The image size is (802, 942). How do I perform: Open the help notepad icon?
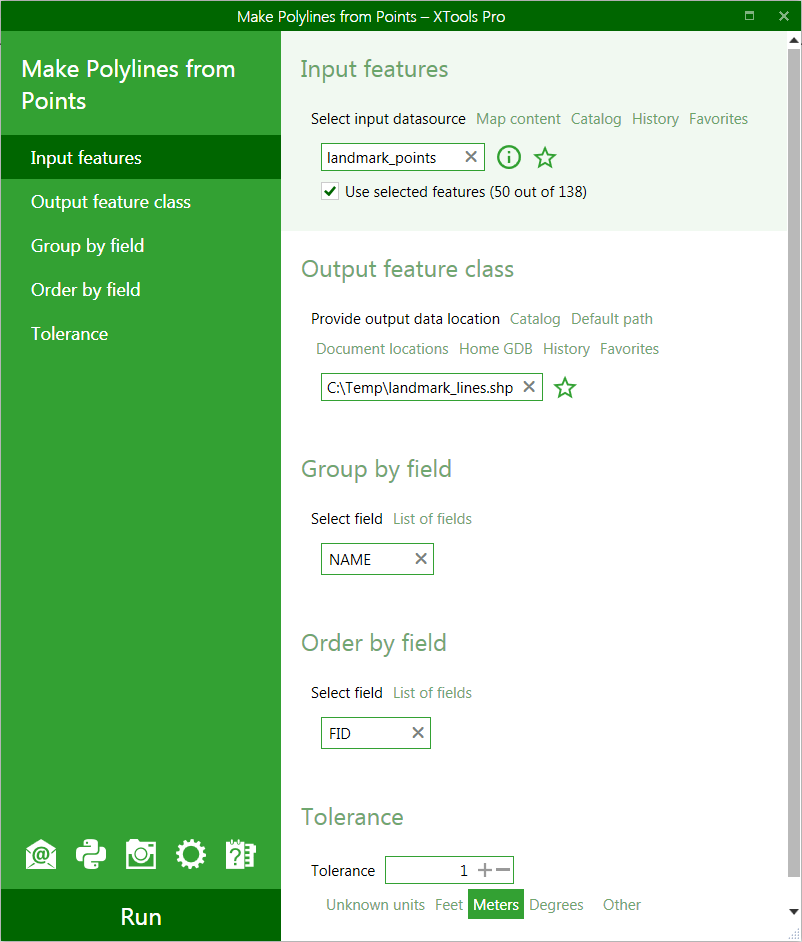pos(240,854)
